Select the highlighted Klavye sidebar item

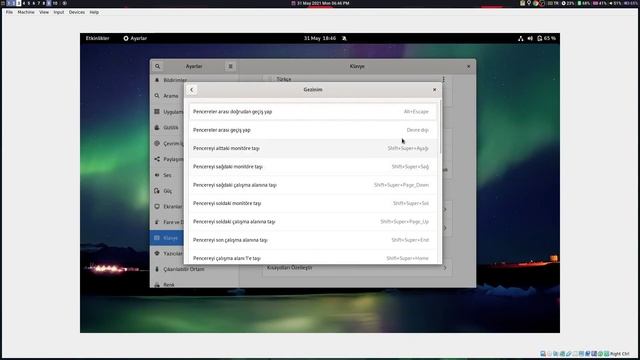click(167, 238)
